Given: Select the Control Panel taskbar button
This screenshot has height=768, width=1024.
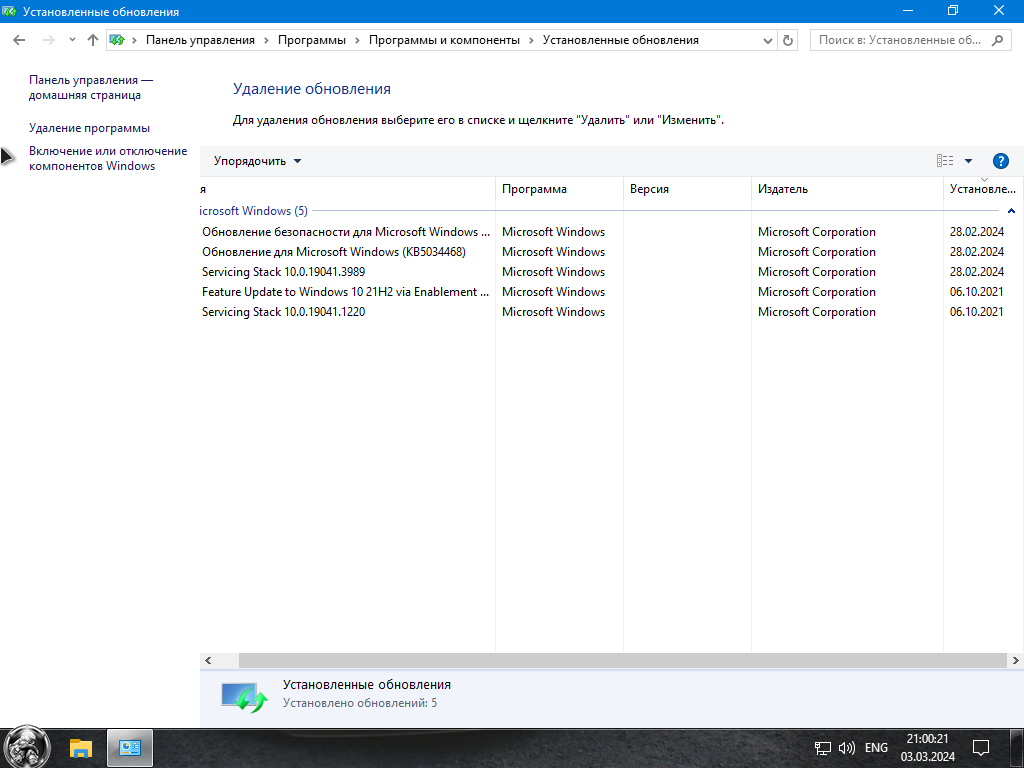Looking at the screenshot, I should coord(129,748).
